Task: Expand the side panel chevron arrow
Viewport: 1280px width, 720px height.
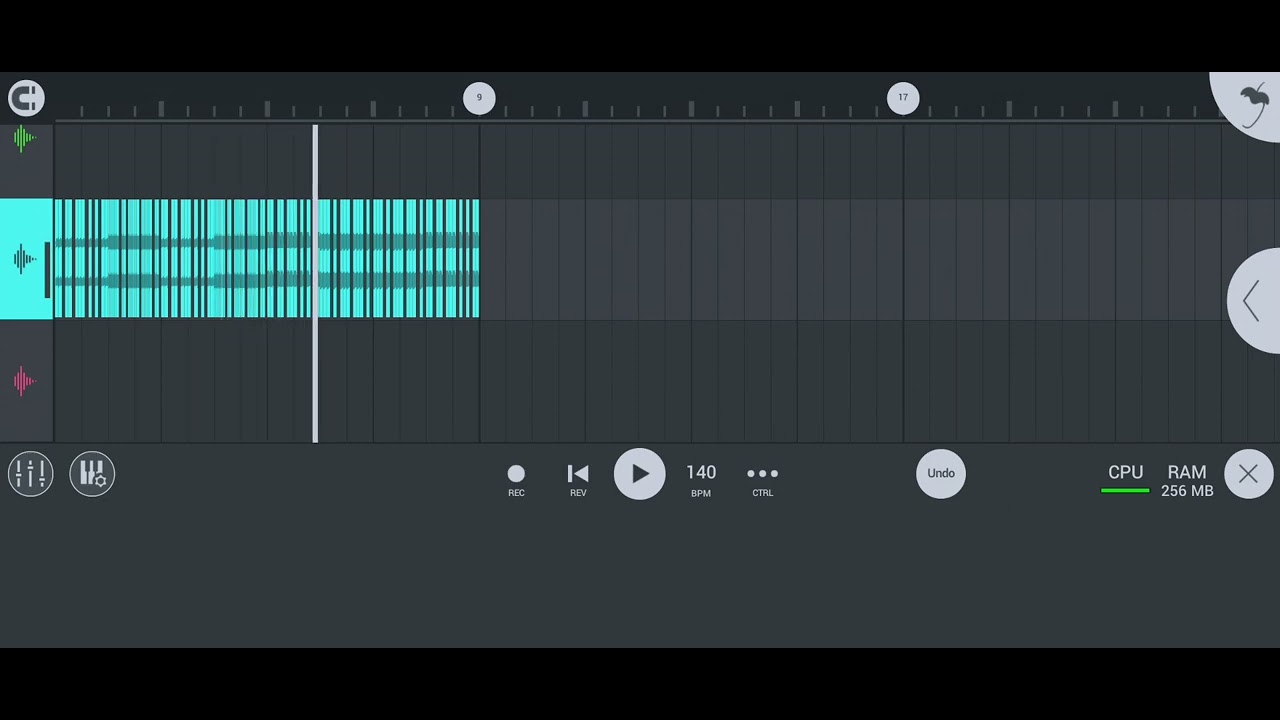Action: (1253, 300)
